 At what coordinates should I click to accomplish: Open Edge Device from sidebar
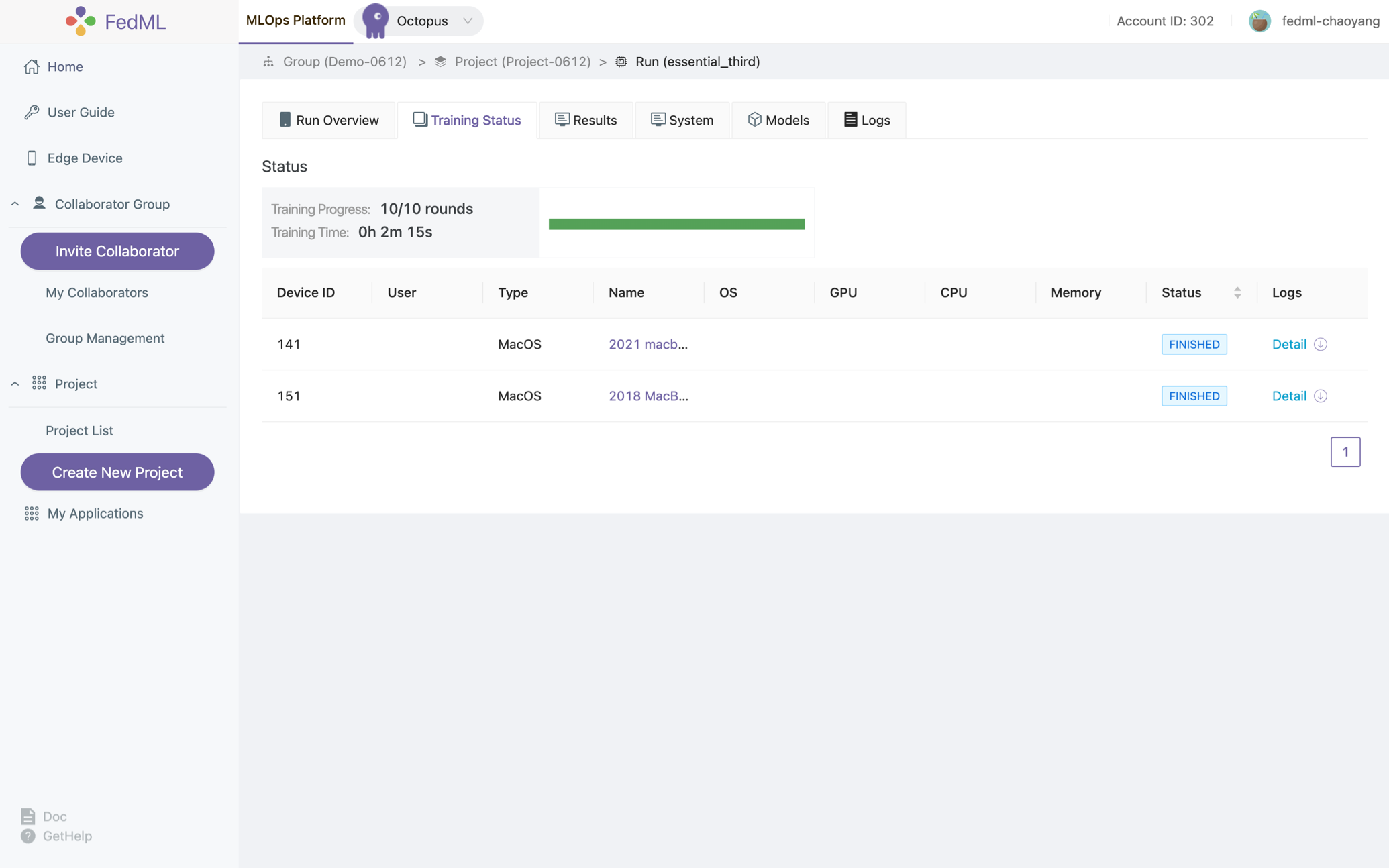pos(85,158)
